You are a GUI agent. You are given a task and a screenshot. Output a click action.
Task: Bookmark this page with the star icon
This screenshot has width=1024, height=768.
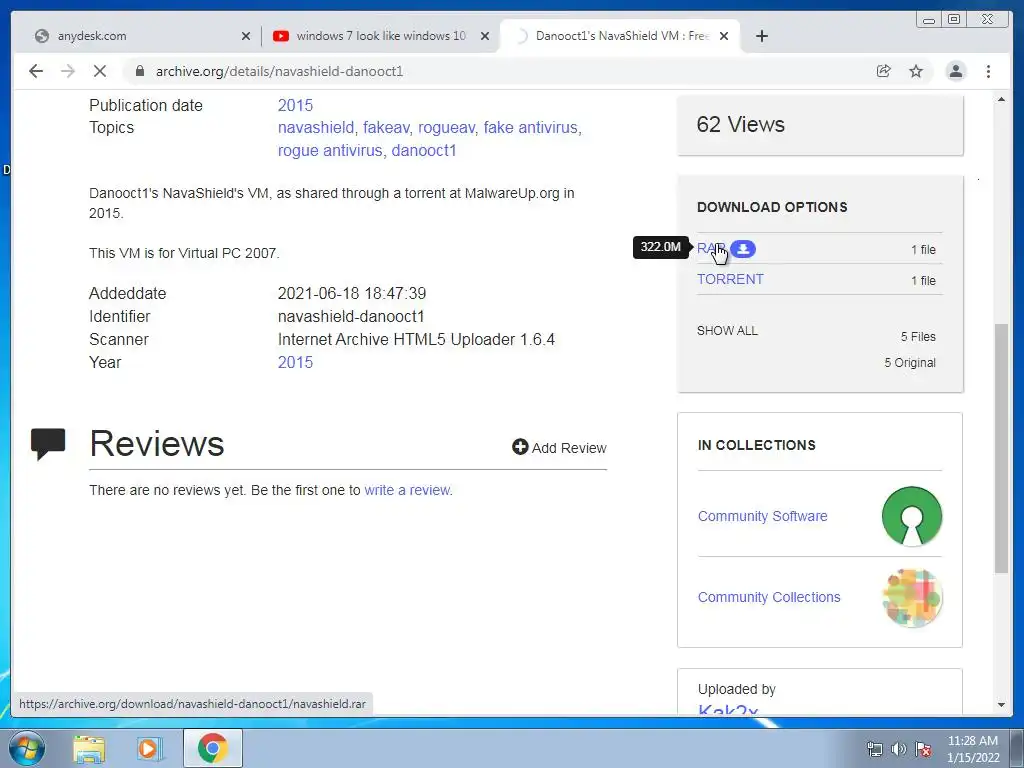pyautogui.click(x=916, y=71)
